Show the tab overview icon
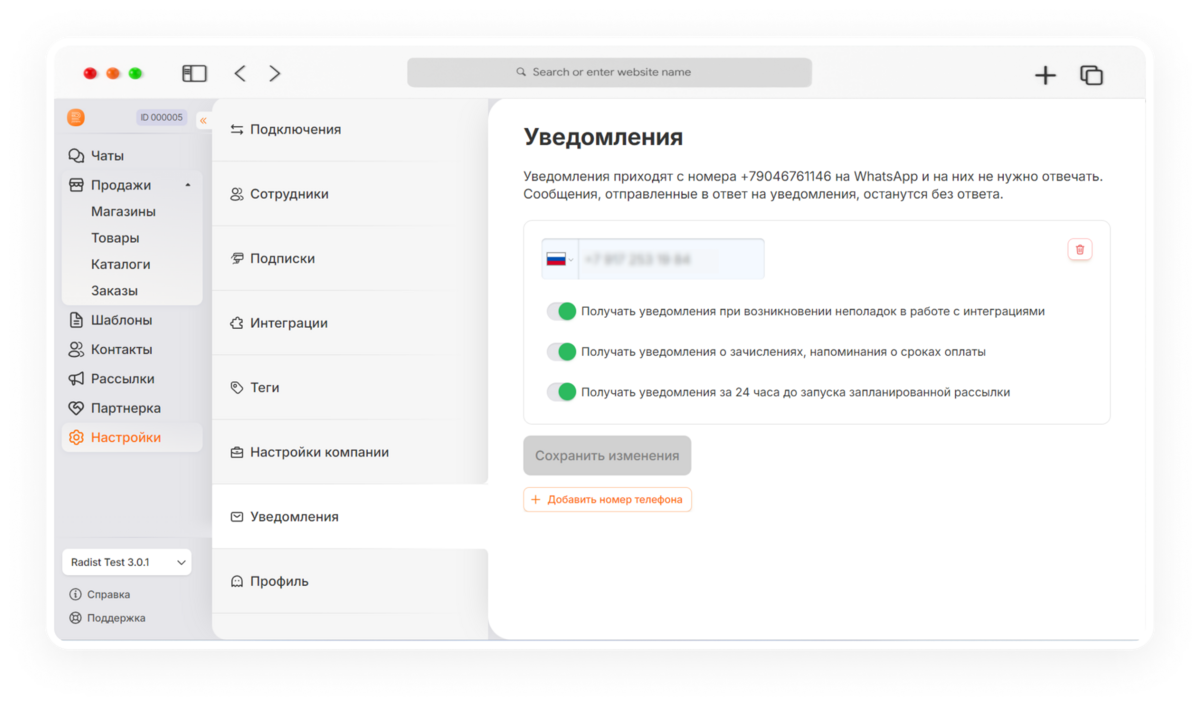 tap(1091, 75)
